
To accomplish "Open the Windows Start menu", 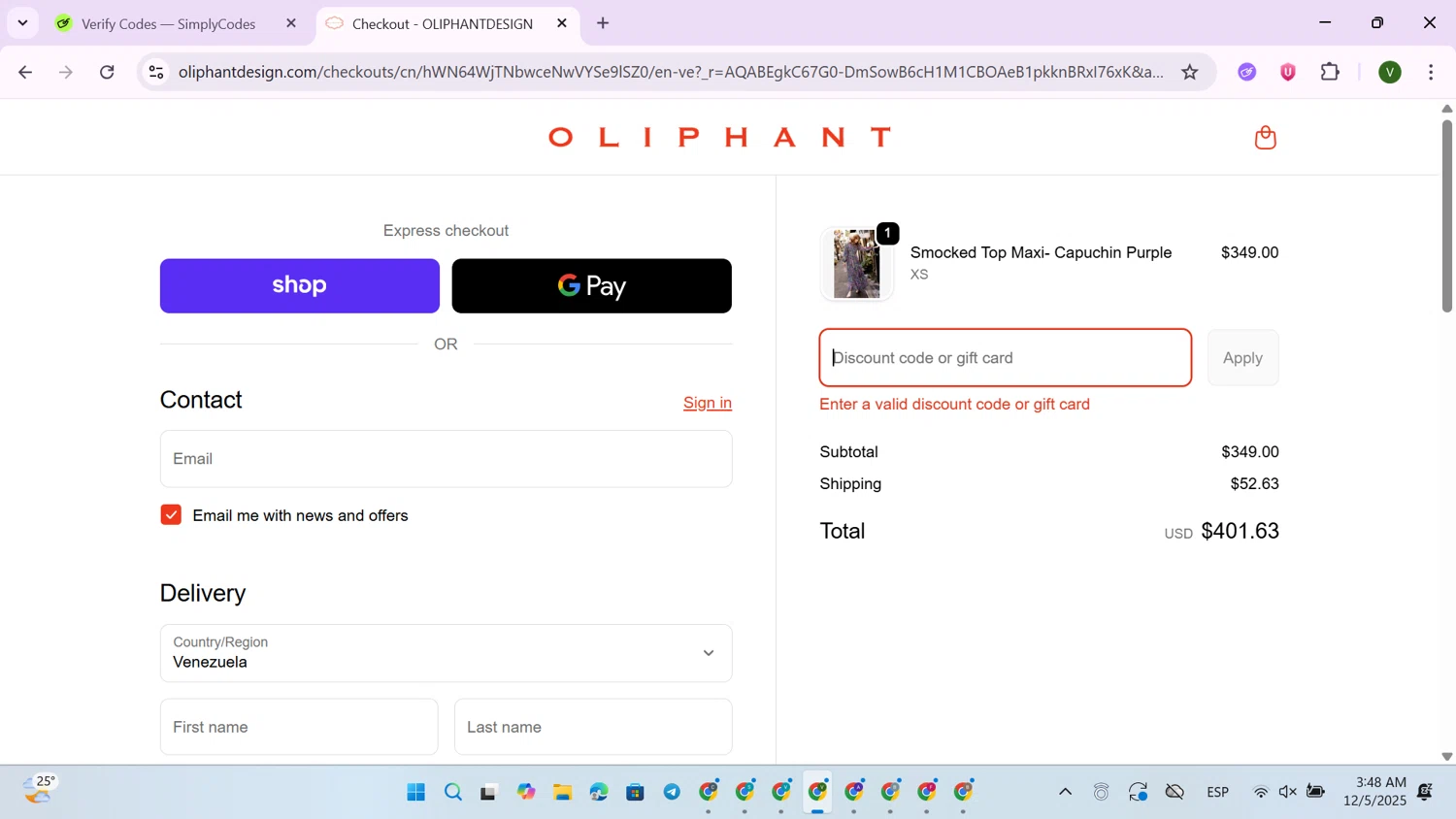I will pyautogui.click(x=416, y=792).
